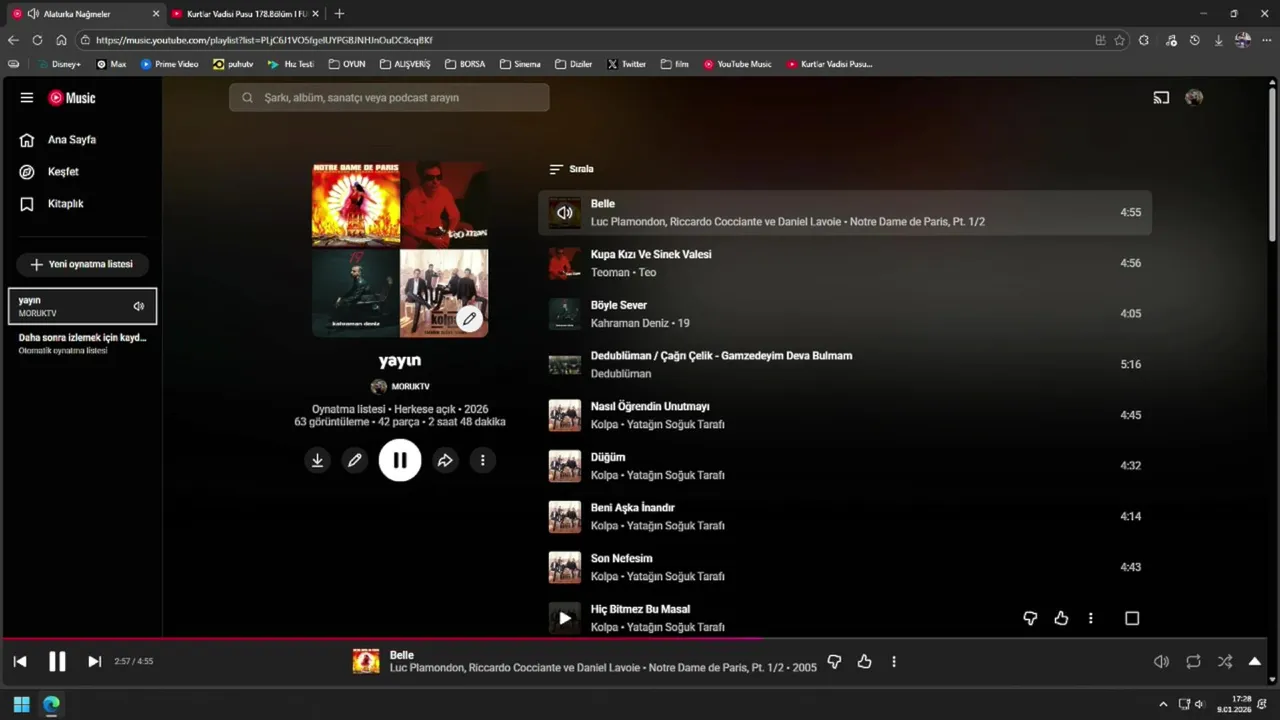Dislike Hiç Bitmez Bu Masal row

coord(1030,618)
